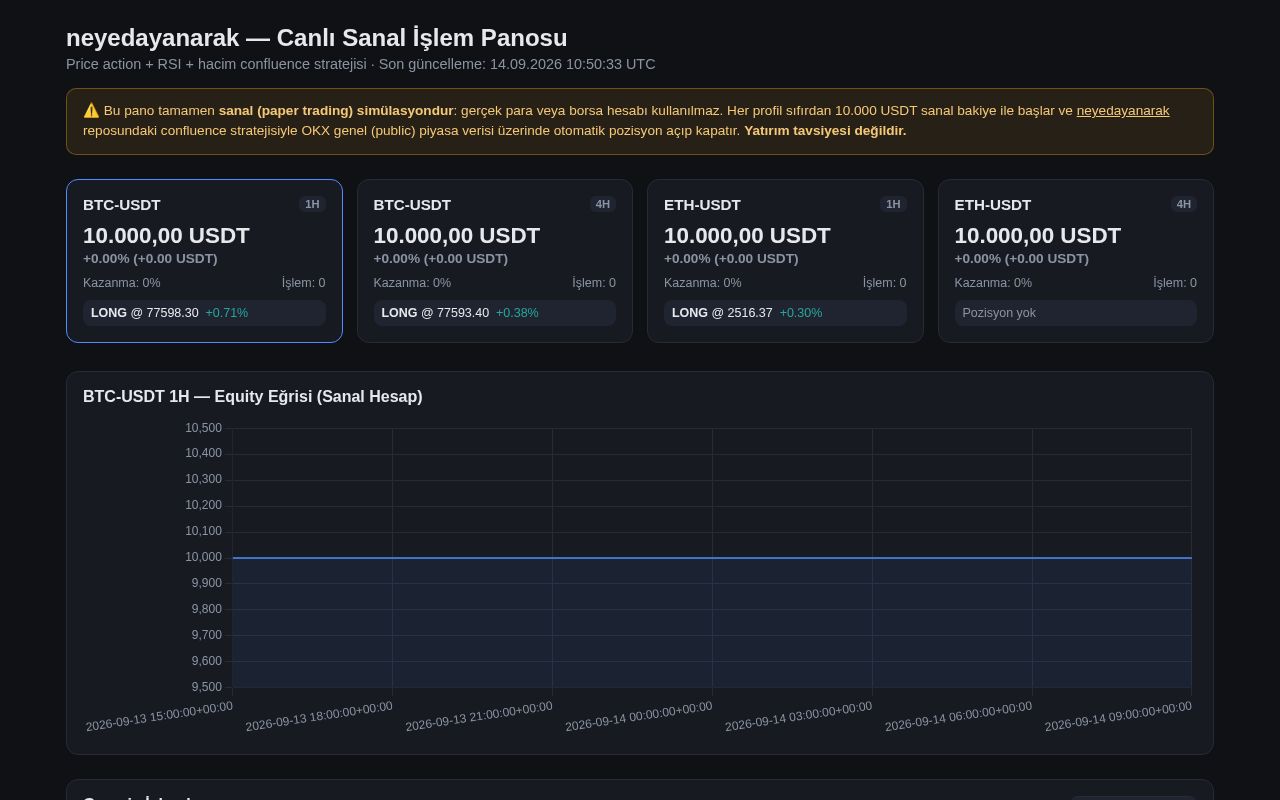Click the 2026-09-13 21:00 x-axis label
The height and width of the screenshot is (800, 1280).
pyautogui.click(x=479, y=716)
